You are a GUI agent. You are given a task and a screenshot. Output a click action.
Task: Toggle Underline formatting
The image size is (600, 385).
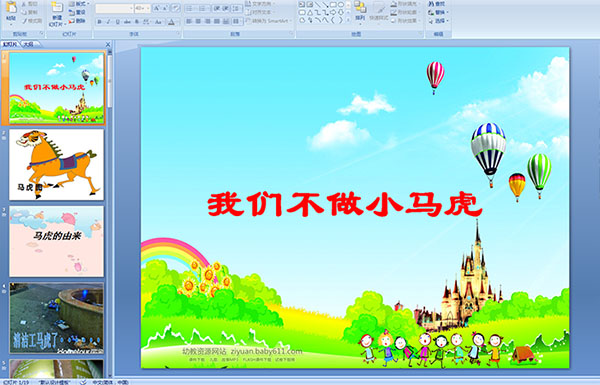[118, 22]
